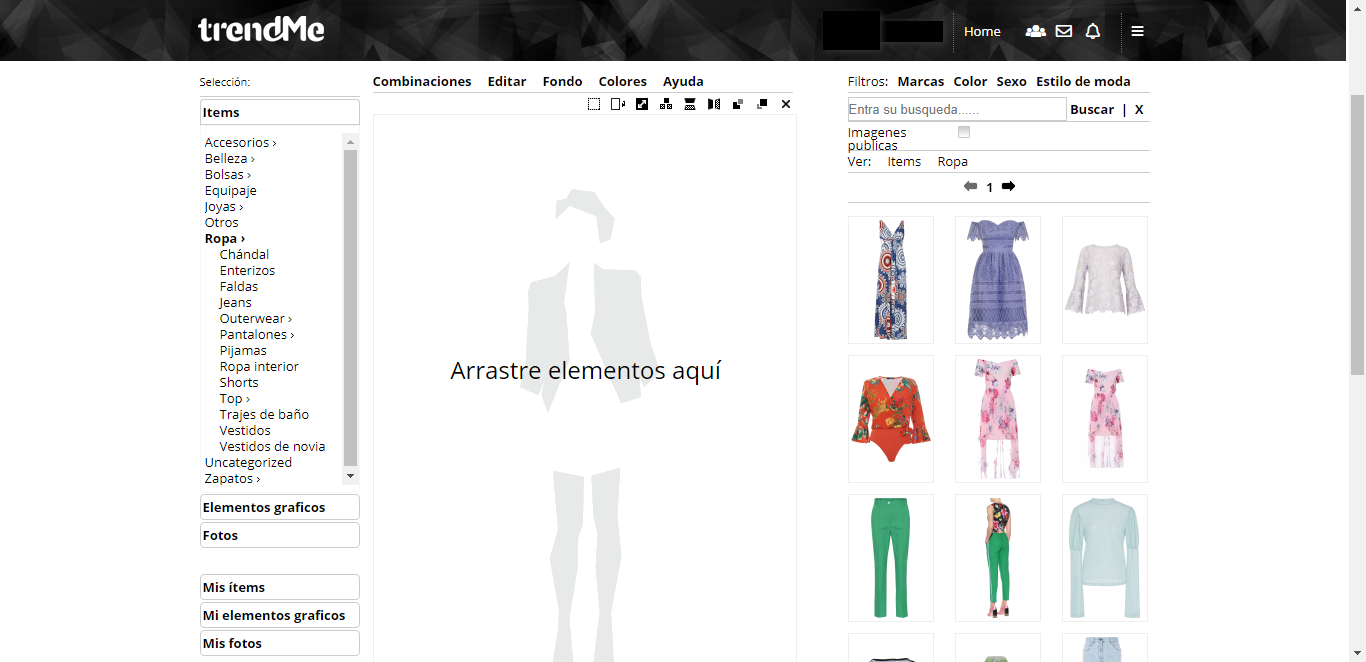Screen dimensions: 1366x662
Task: Expand the Outerwear subcategory
Action: coord(254,318)
